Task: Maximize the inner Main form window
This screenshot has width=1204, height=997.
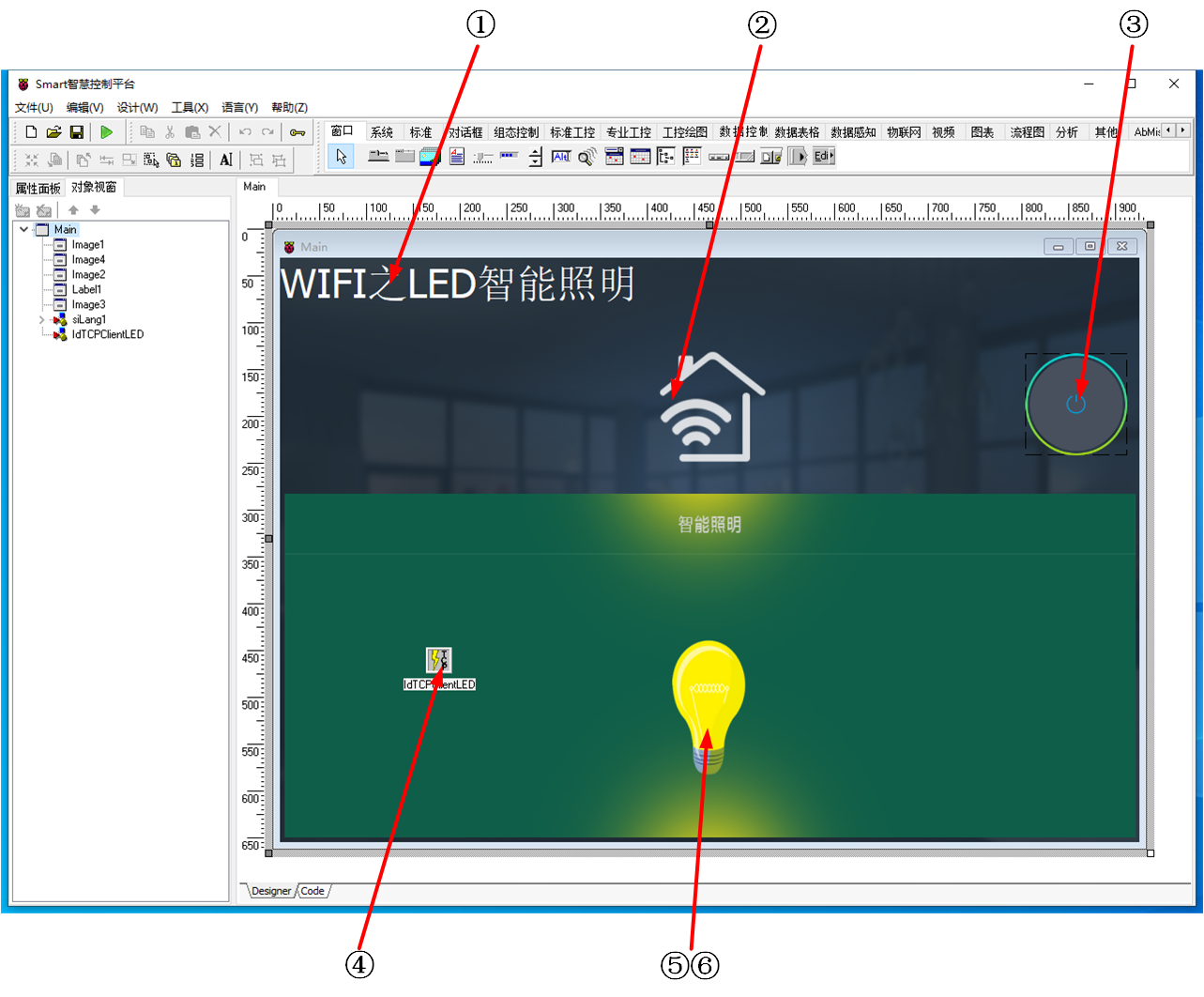Action: pyautogui.click(x=1090, y=247)
